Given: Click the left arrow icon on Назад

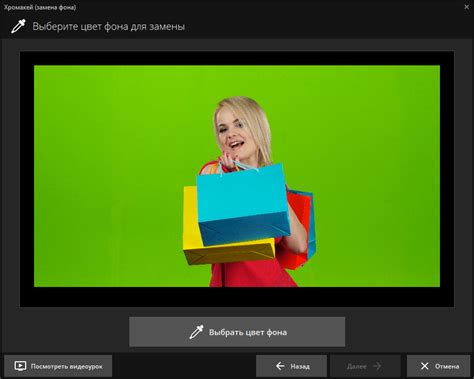Looking at the screenshot, I should (280, 366).
